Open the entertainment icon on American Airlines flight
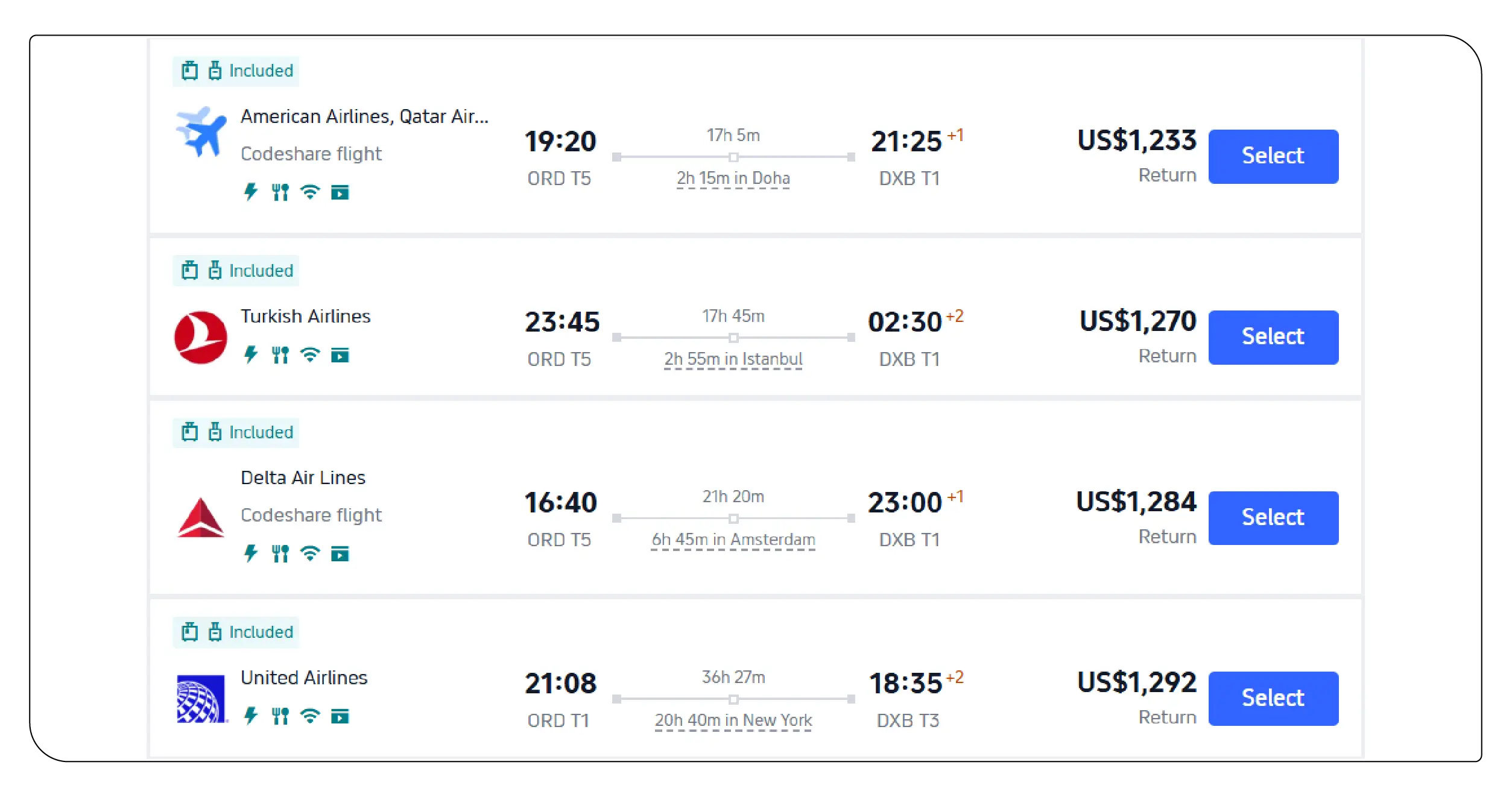This screenshot has height=797, width=1512. pos(340,193)
